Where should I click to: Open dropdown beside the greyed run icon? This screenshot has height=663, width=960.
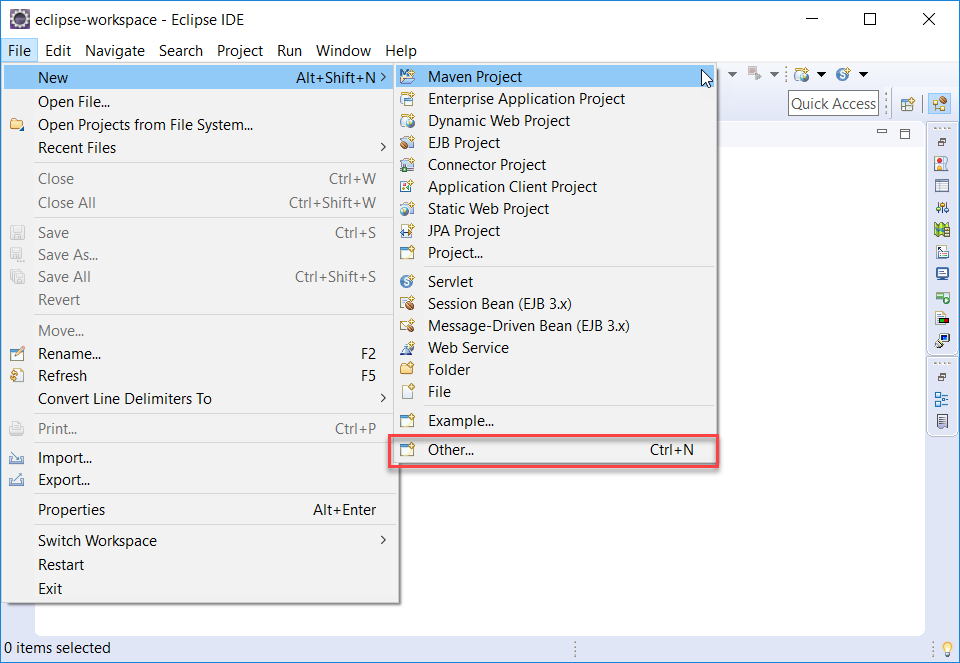click(774, 75)
